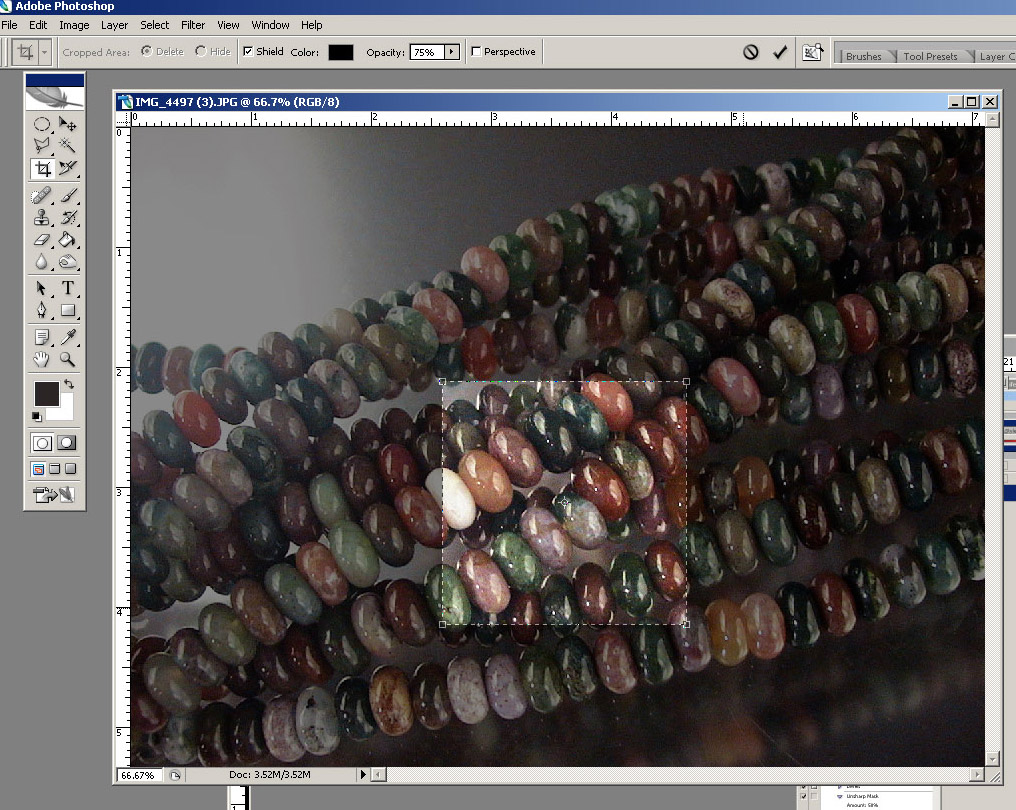Select the Path Selection tool
This screenshot has height=810, width=1016.
41,288
